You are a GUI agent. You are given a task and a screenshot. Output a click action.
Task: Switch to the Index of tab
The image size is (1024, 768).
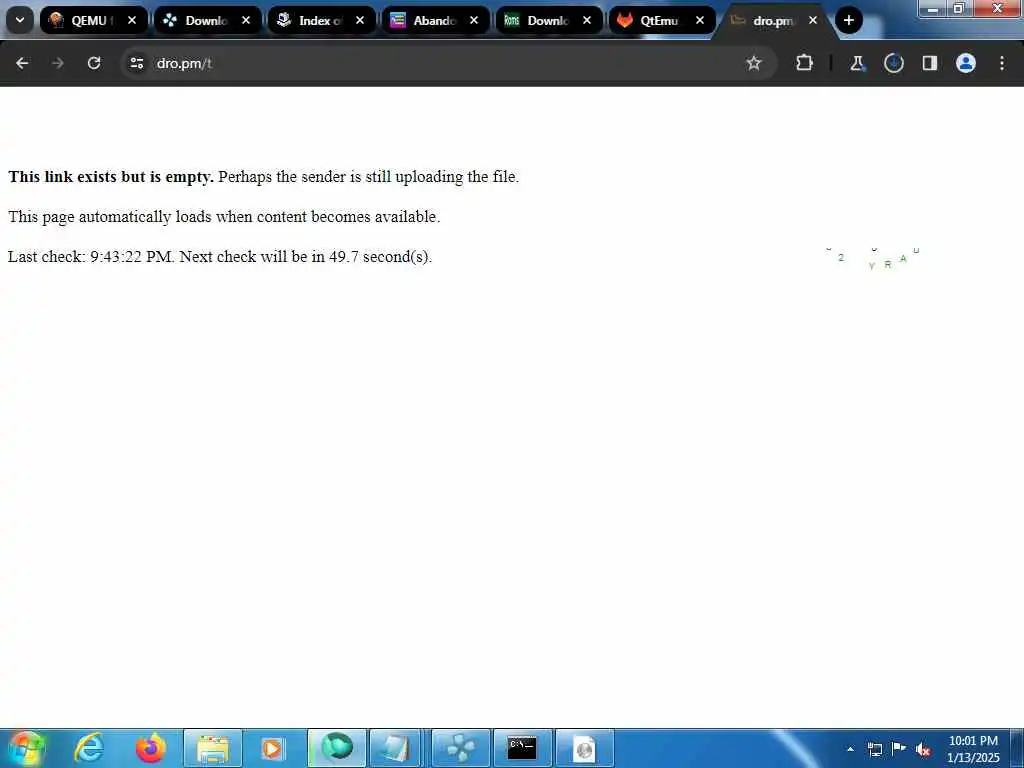tap(321, 20)
